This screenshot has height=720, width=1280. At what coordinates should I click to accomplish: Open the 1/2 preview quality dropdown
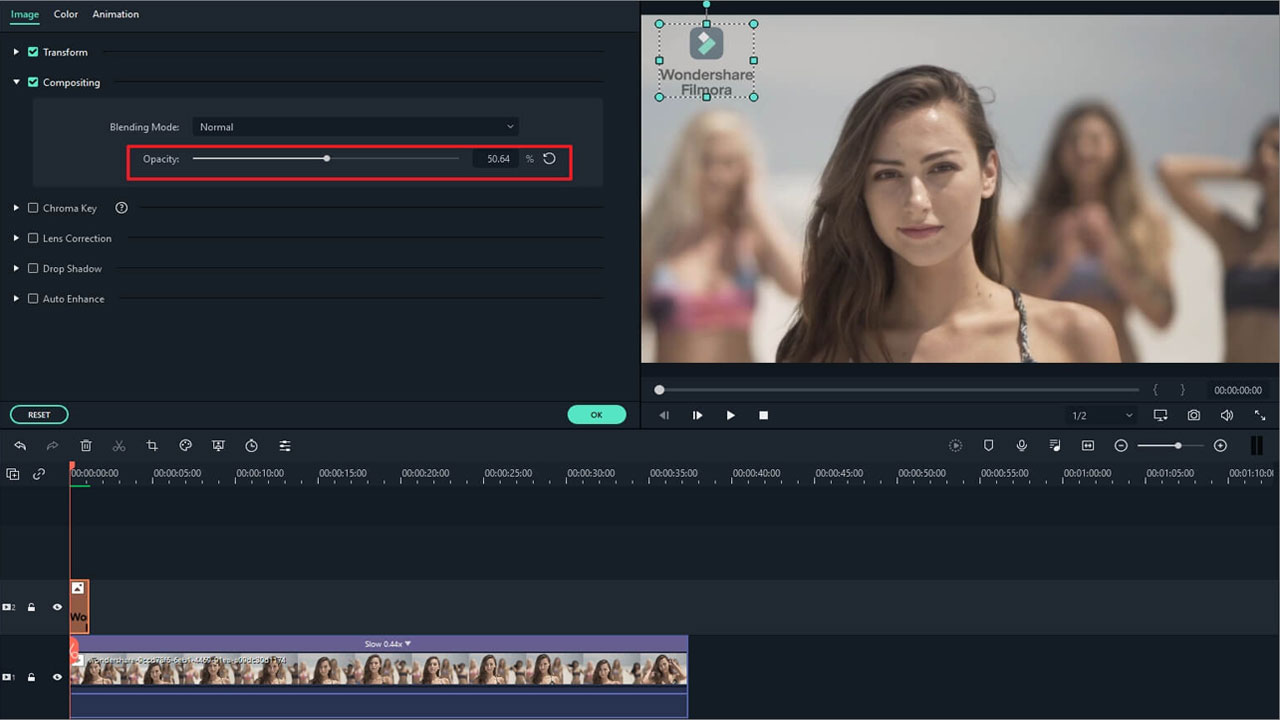click(1100, 415)
